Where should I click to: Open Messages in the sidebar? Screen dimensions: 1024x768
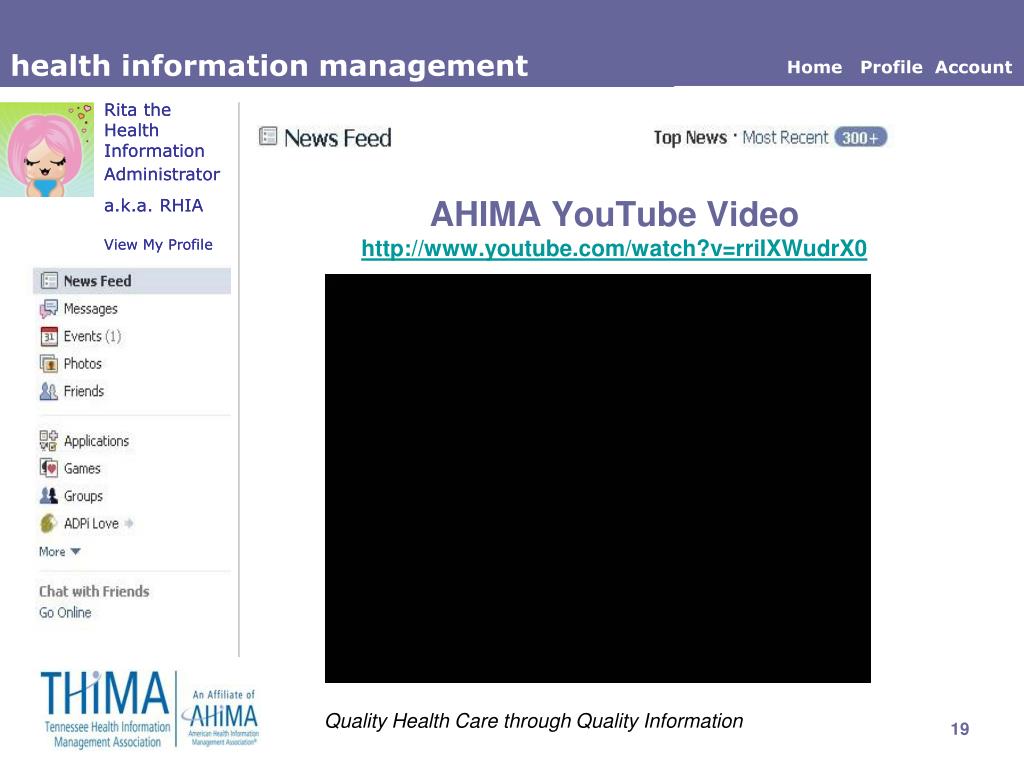click(x=90, y=309)
